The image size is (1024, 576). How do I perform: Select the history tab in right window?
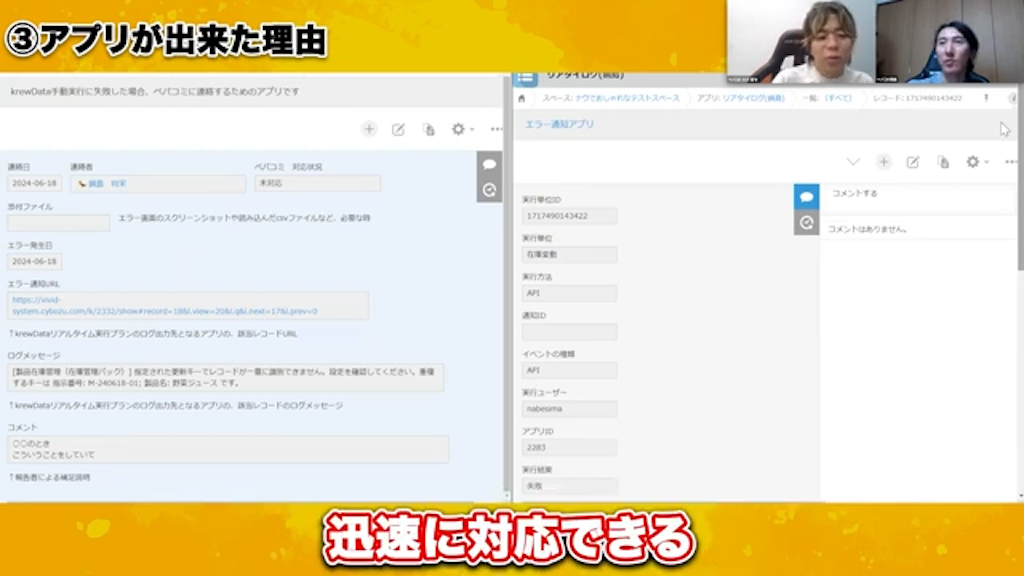pyautogui.click(x=807, y=223)
